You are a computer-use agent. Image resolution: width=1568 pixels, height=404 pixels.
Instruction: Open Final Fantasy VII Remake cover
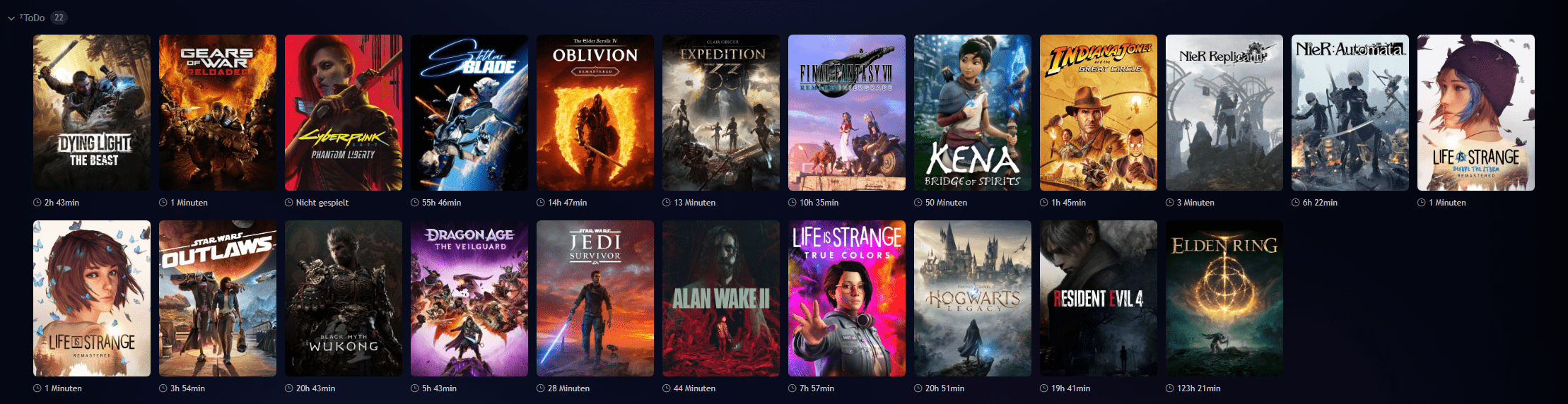point(847,112)
